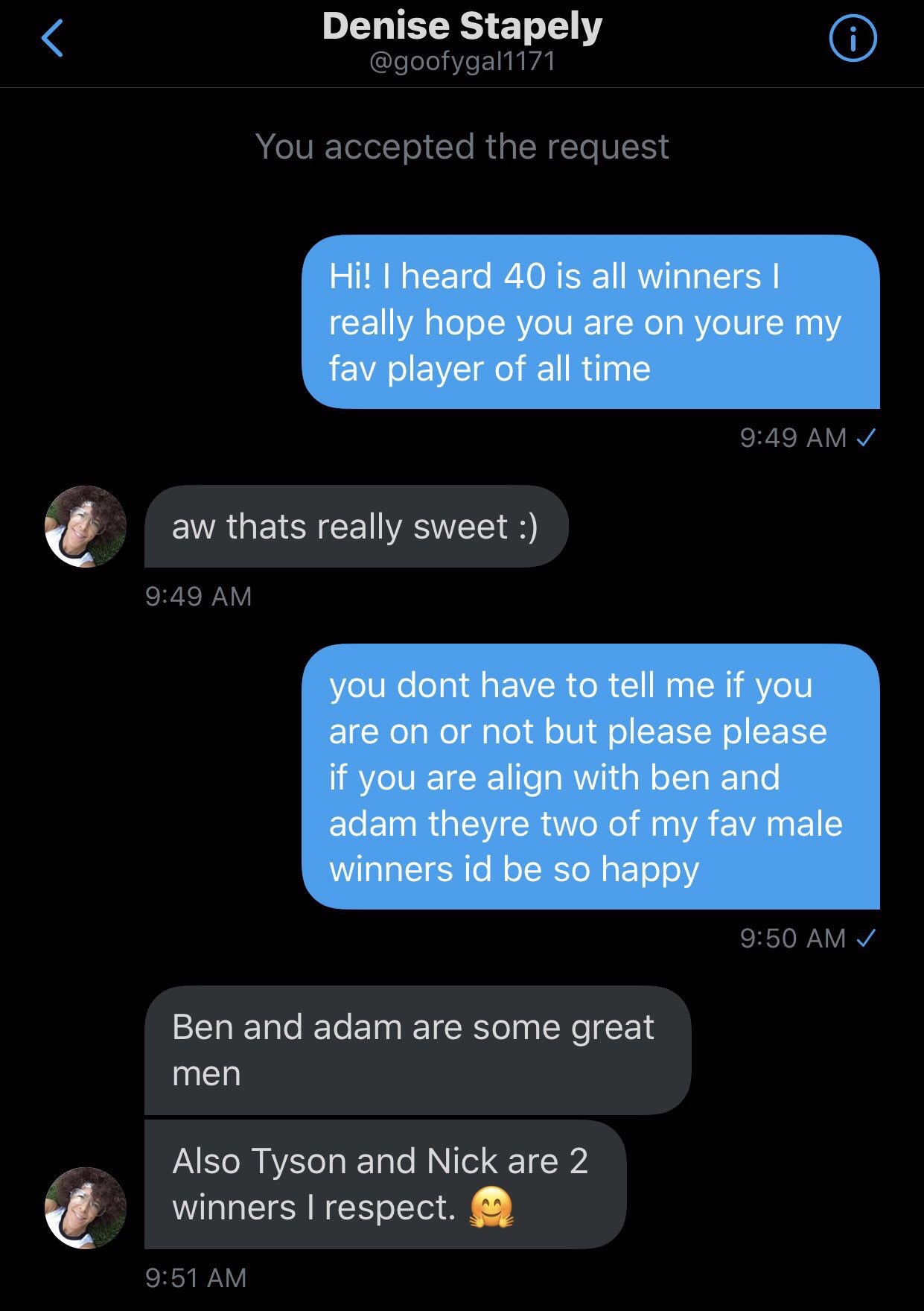Tap the hugging face emoji
The image size is (924, 1311).
coord(491,1207)
